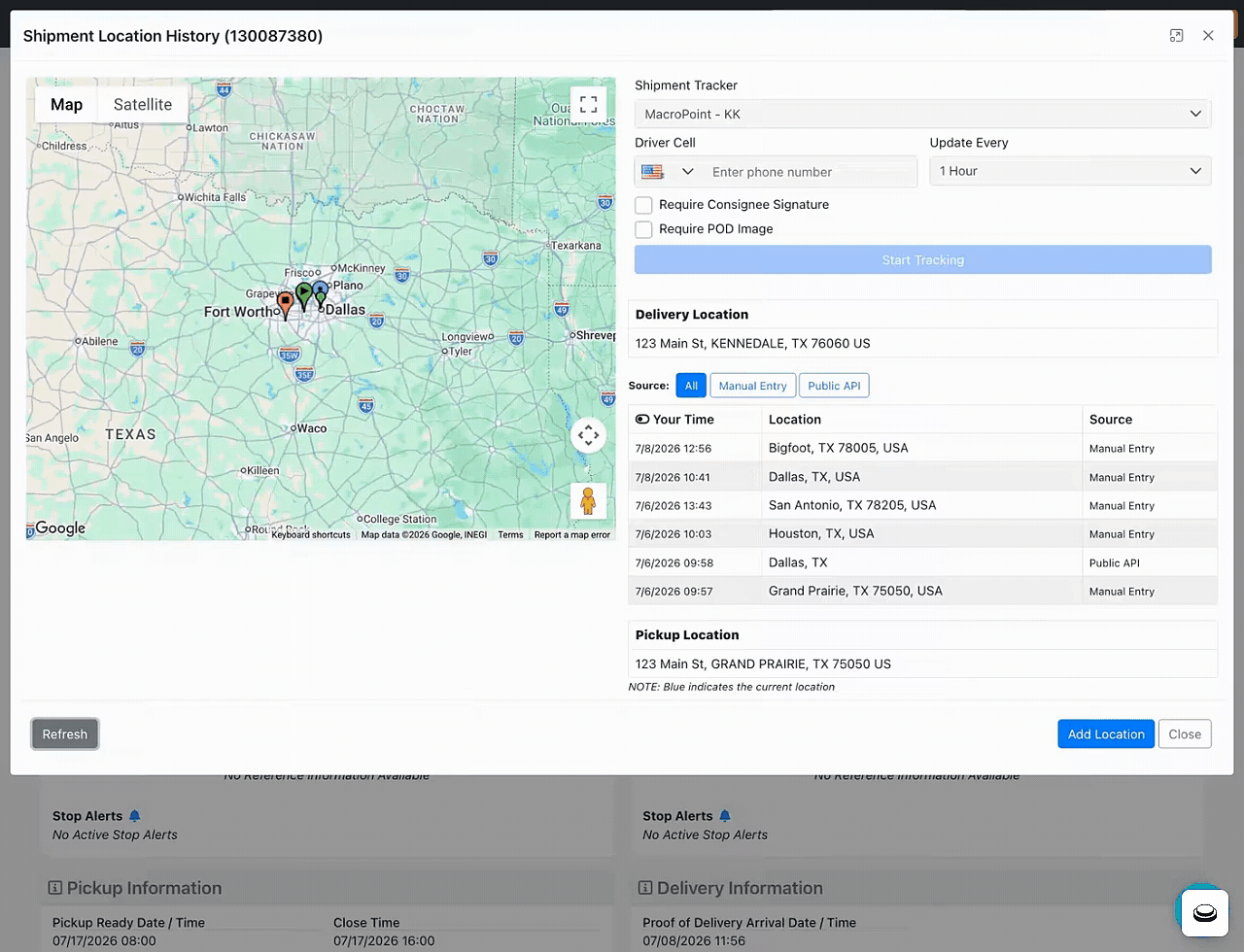Click the Pickup Ready date 07/17/2026 08:00
Viewport: 1244px width, 952px height.
point(104,940)
